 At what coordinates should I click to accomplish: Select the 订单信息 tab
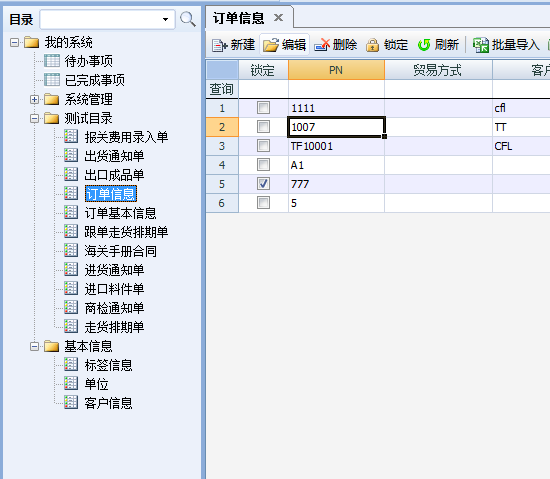point(239,18)
